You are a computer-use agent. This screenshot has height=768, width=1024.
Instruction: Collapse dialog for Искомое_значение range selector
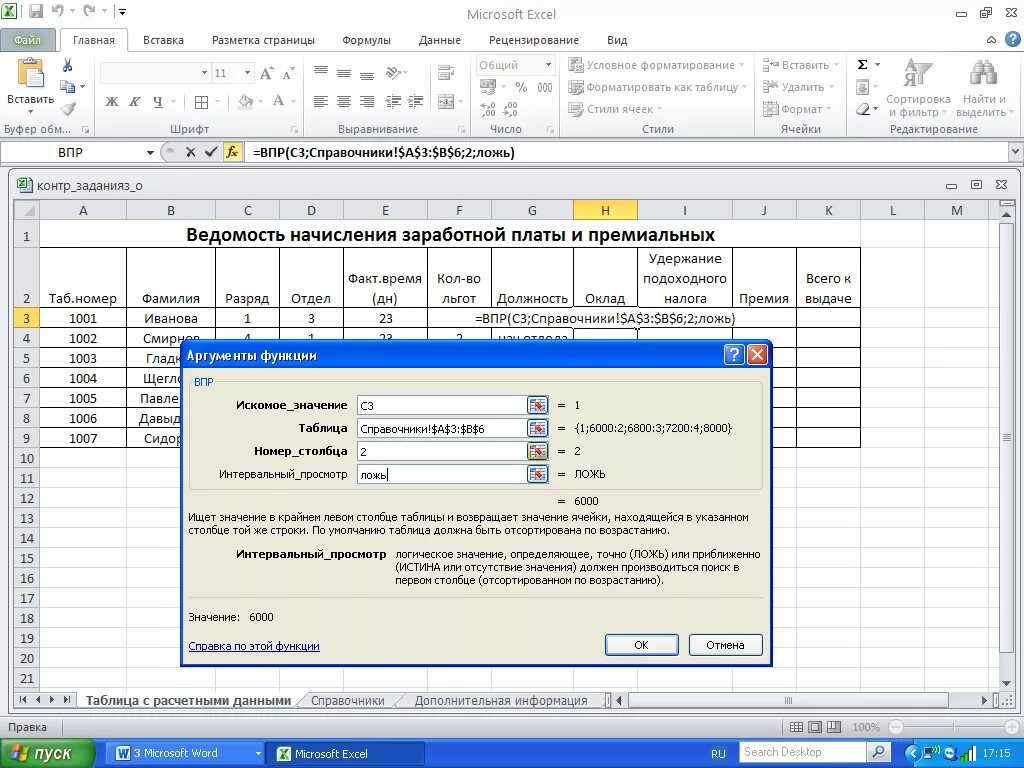(x=537, y=406)
